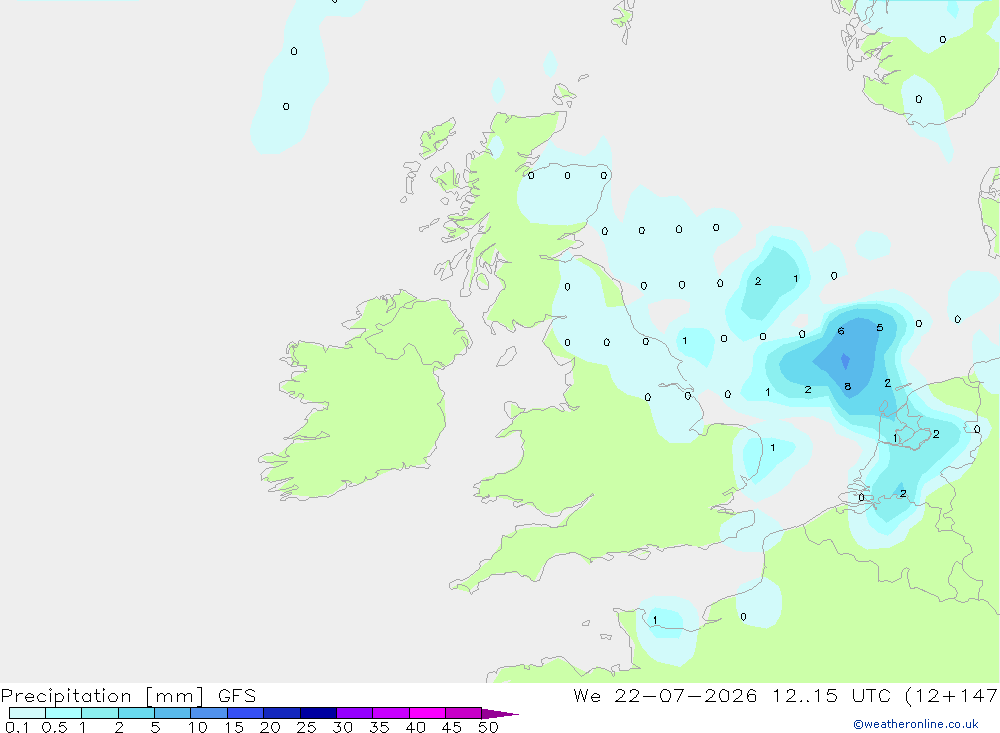
Task: Pick the 5–10 mm blue legend swatch
Action: [173, 713]
